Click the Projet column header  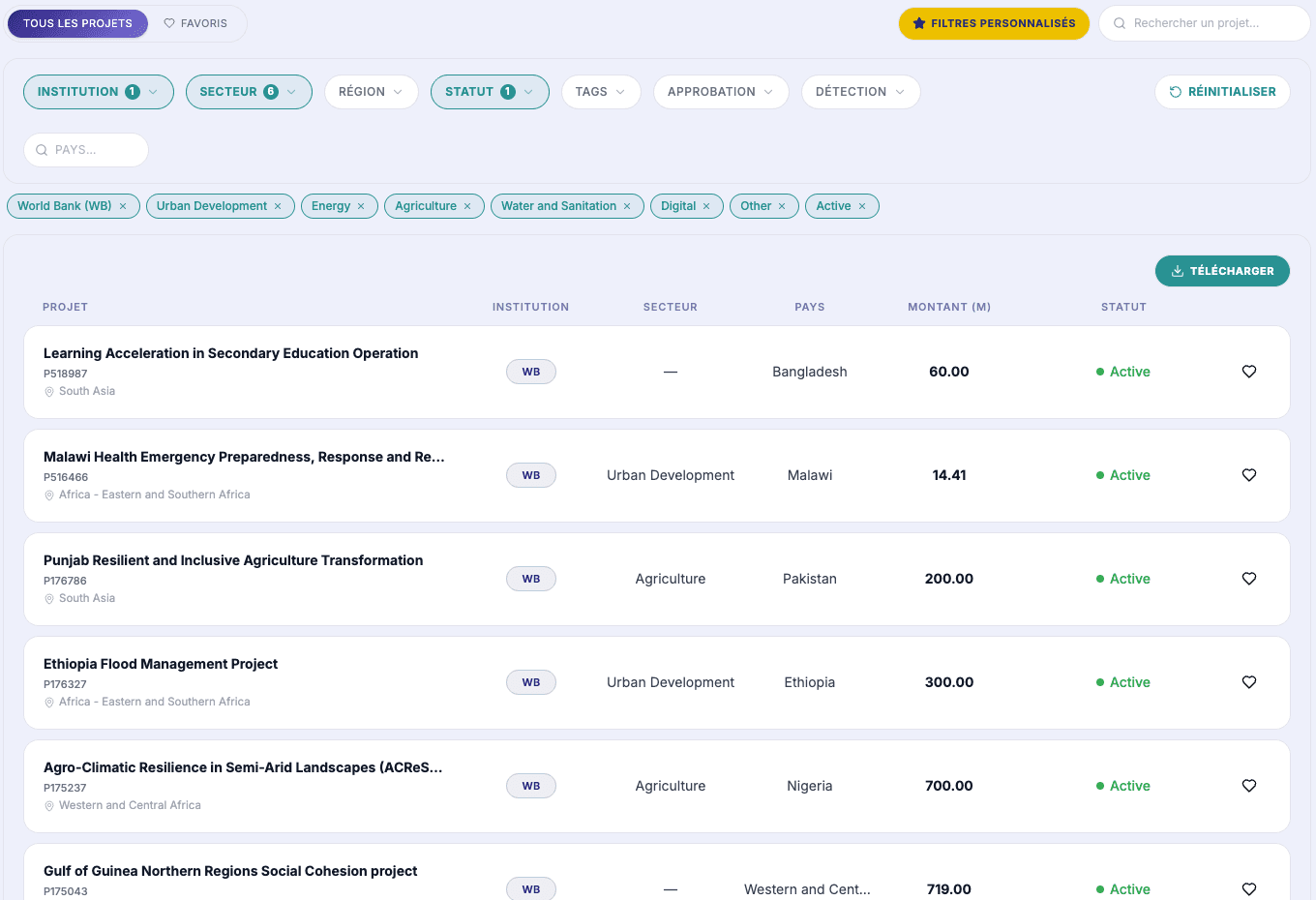coord(66,307)
